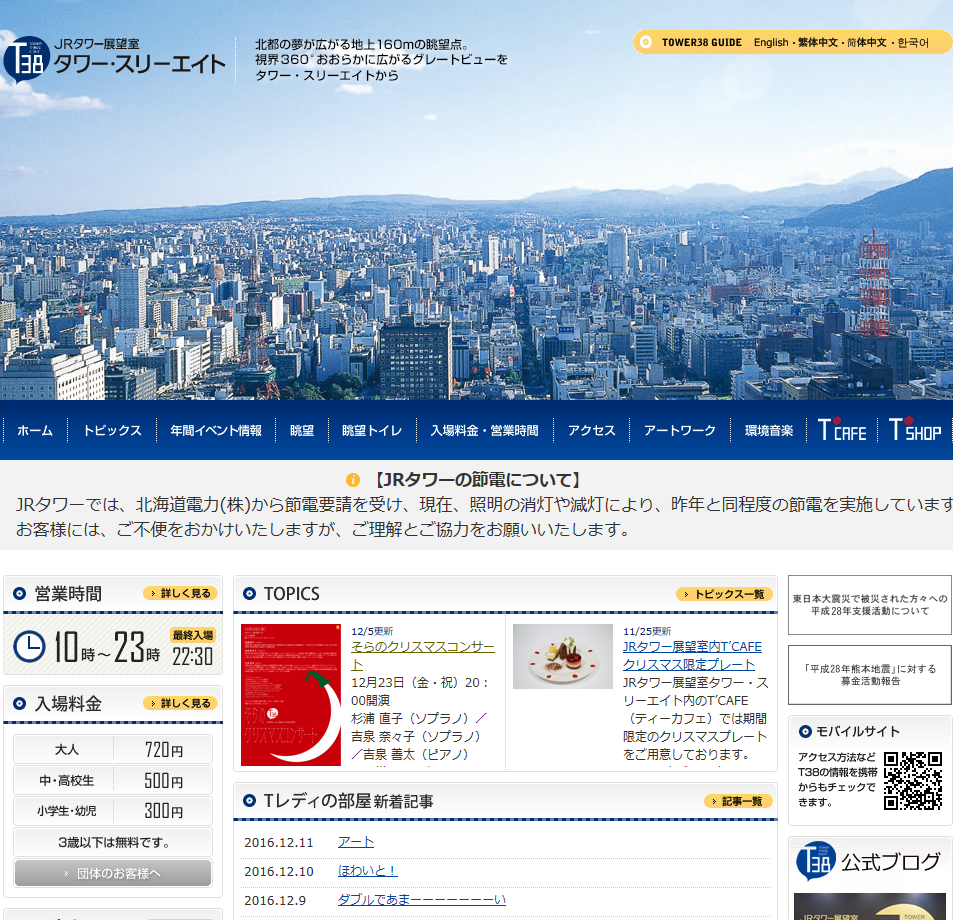Click the Christmas dessert plate thumbnail
The height and width of the screenshot is (920, 953).
coord(563,656)
